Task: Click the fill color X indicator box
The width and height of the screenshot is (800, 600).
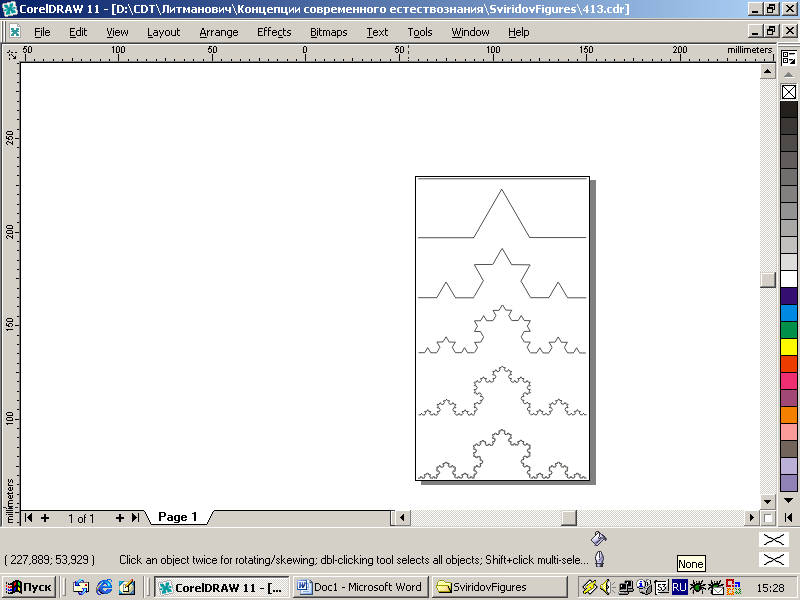Action: pos(773,539)
